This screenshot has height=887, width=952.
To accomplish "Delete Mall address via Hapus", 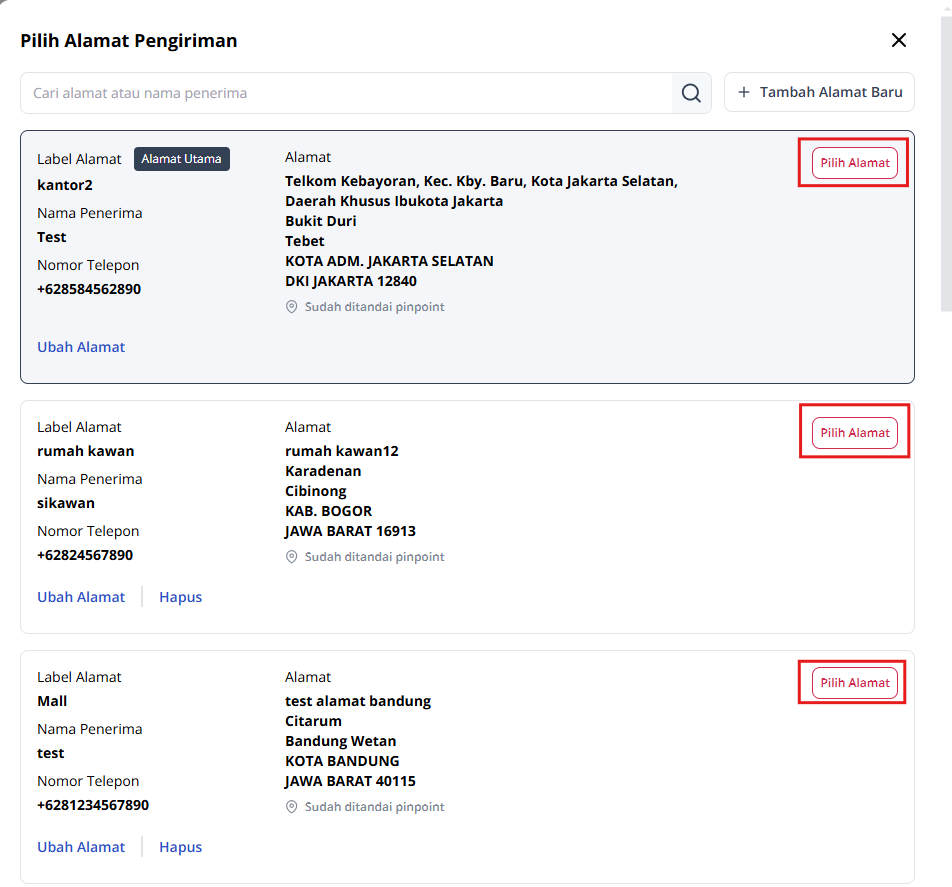I will (x=180, y=847).
